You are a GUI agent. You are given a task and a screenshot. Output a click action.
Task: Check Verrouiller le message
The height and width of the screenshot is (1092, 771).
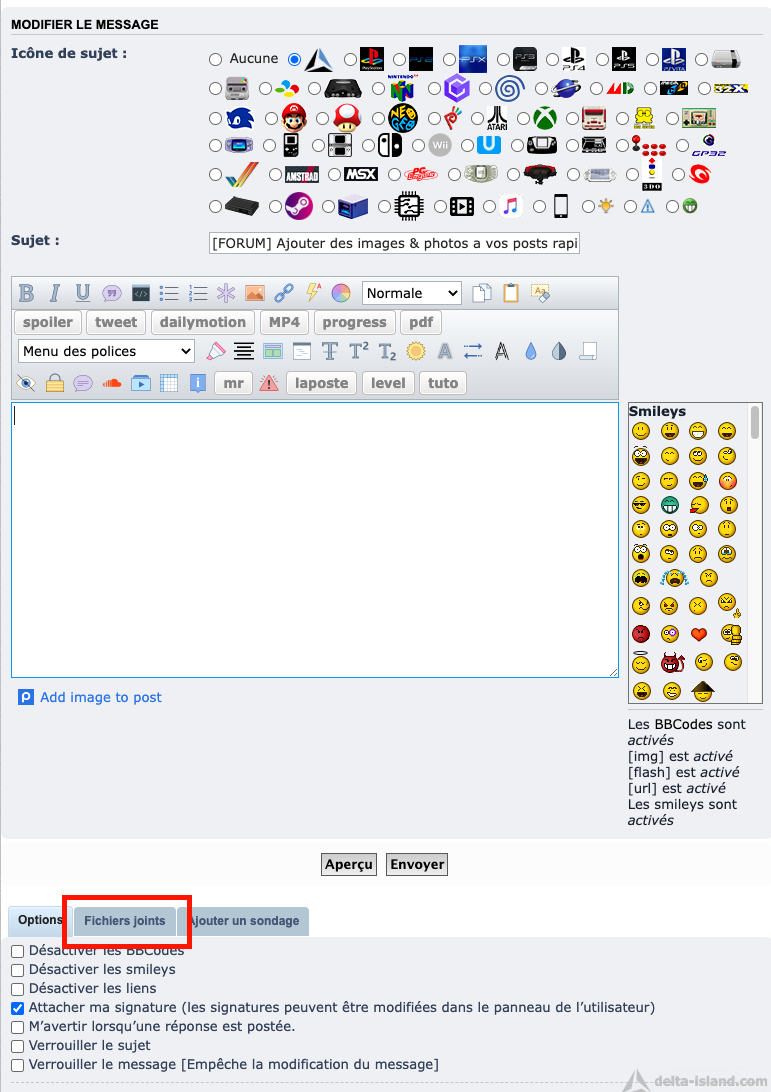click(x=18, y=1065)
